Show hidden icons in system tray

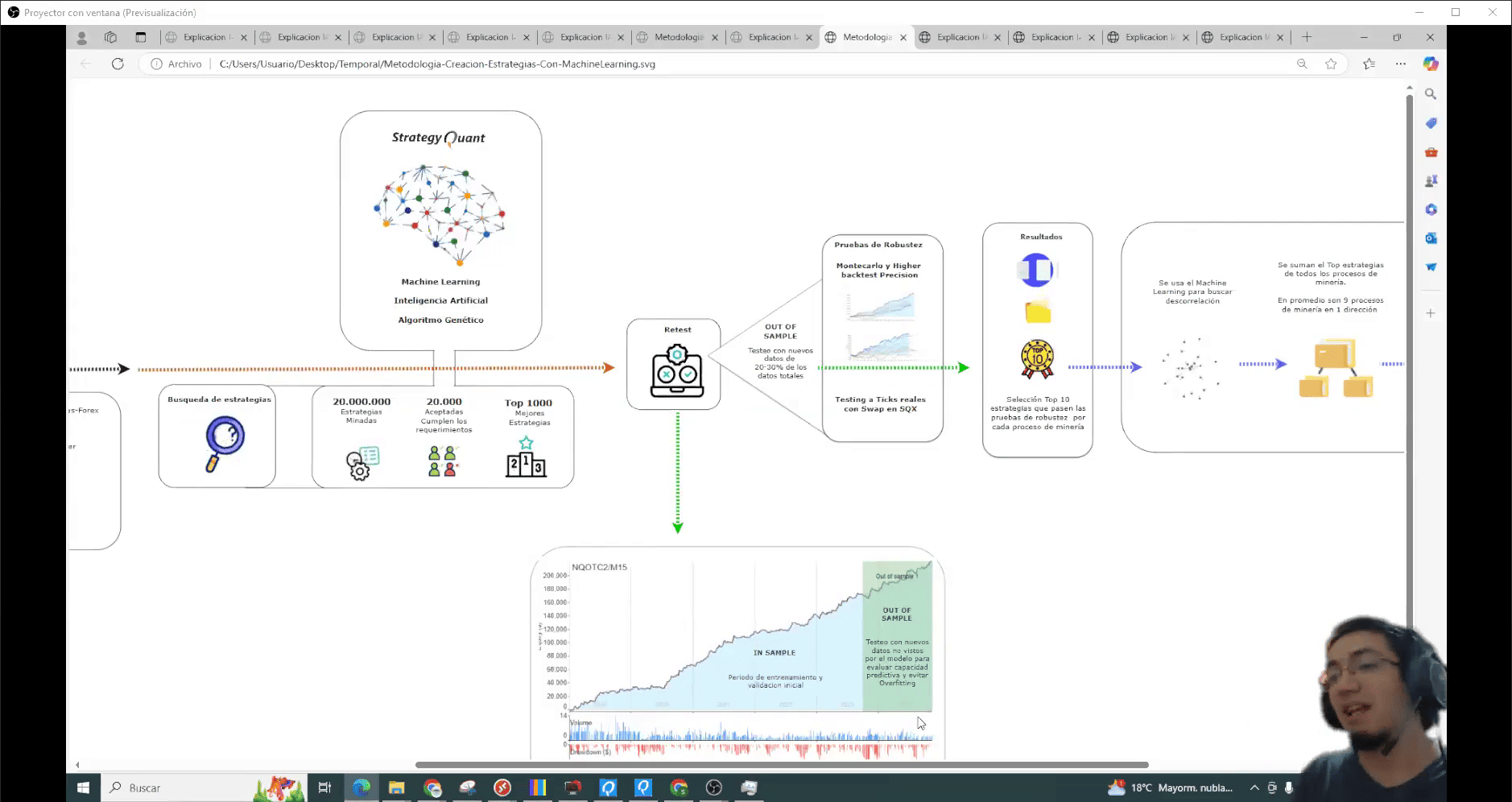click(x=1254, y=788)
